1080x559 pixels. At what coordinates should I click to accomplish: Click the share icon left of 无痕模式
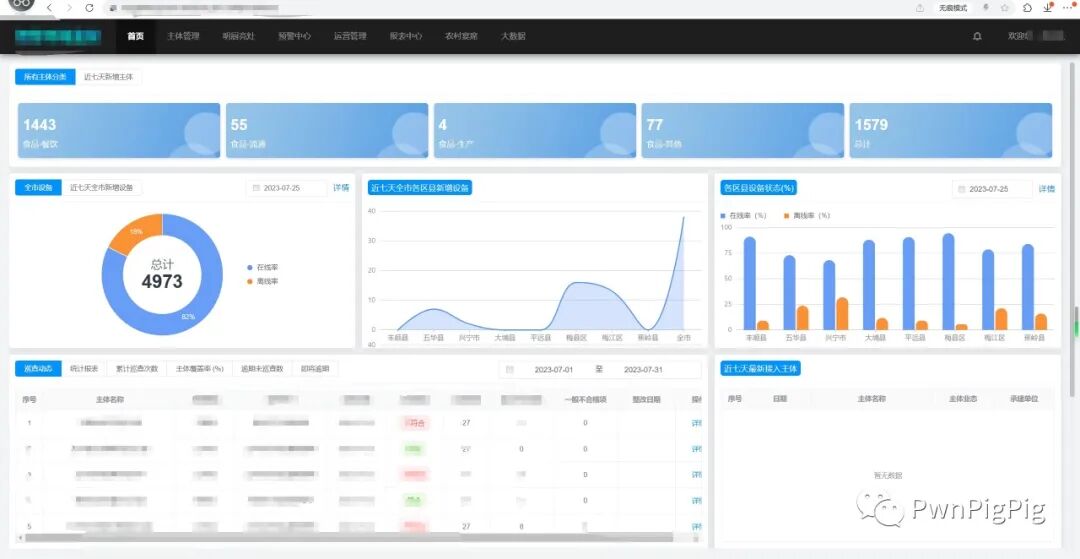click(920, 8)
